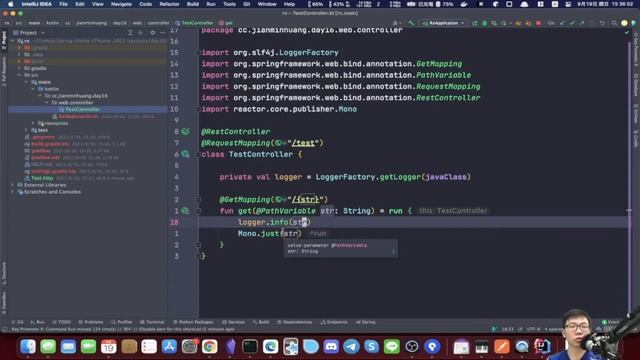Collapse the main folder in the project tree
640x360 pixels.
[27, 82]
